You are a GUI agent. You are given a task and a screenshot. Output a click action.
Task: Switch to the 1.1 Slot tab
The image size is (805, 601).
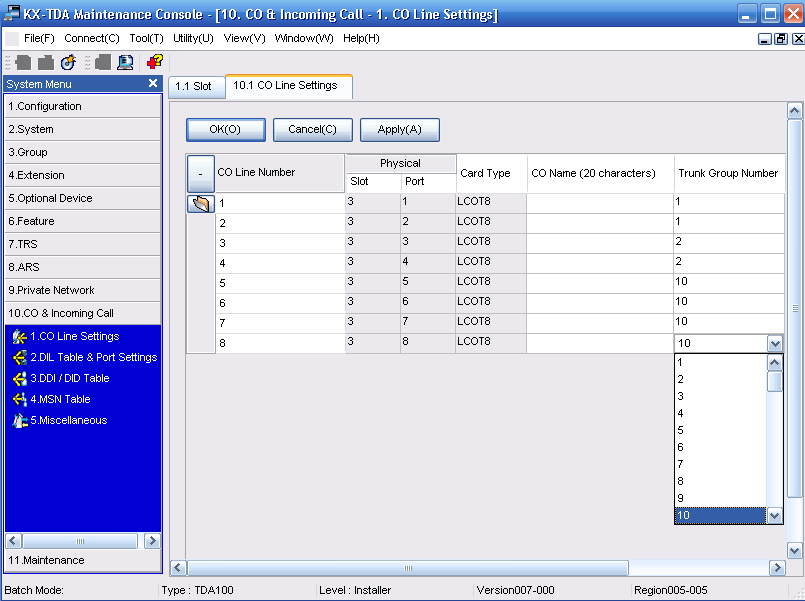pos(197,87)
